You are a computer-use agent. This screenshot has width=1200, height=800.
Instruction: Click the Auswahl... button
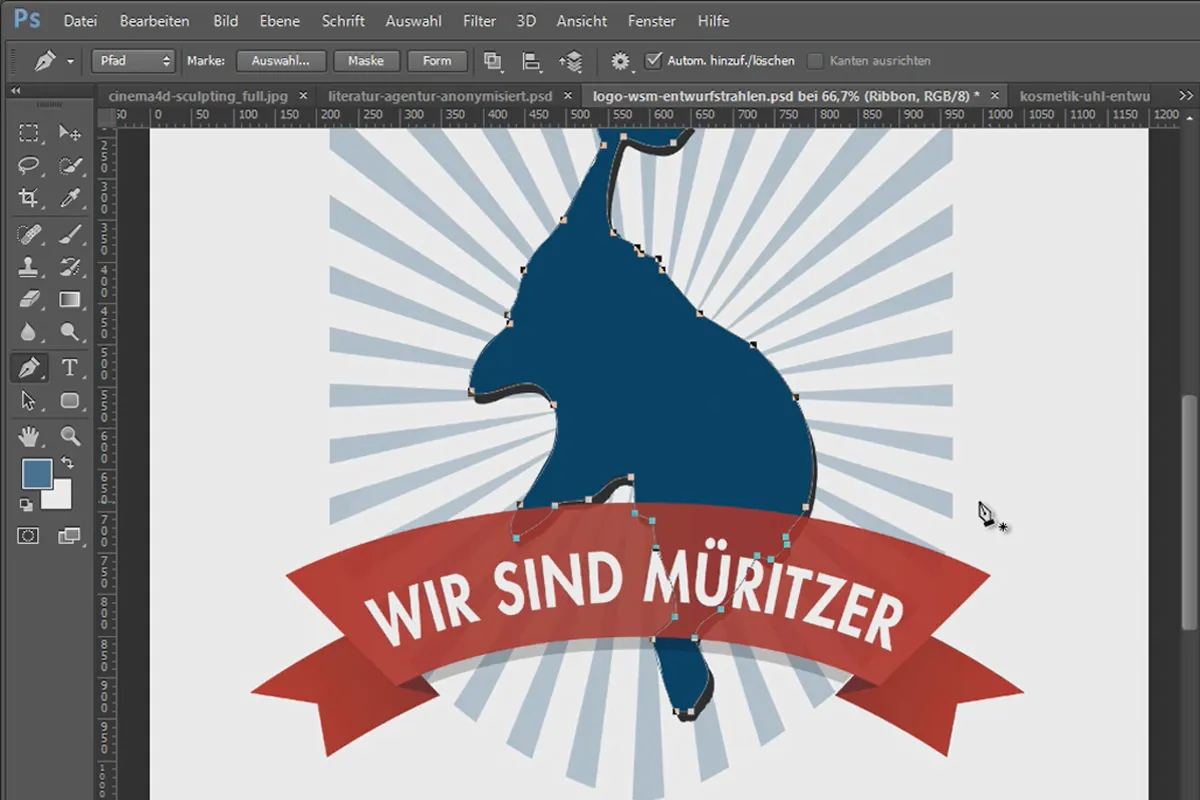tap(281, 61)
